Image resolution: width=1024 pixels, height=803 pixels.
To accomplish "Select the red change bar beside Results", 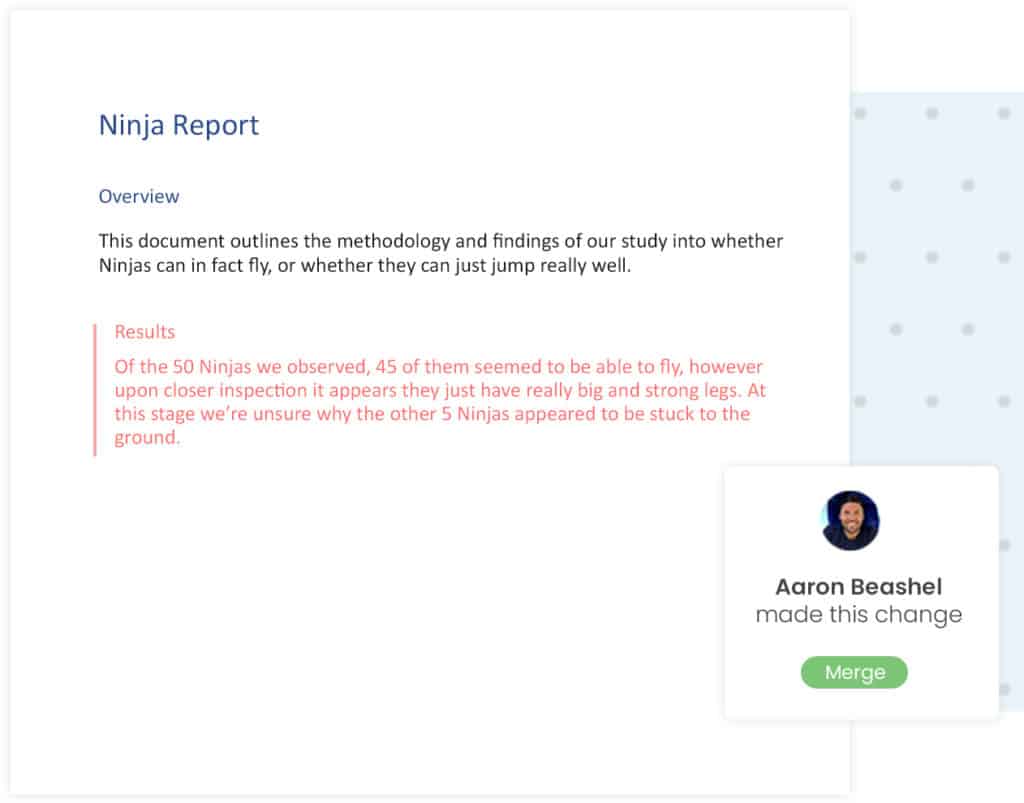I will click(95, 390).
